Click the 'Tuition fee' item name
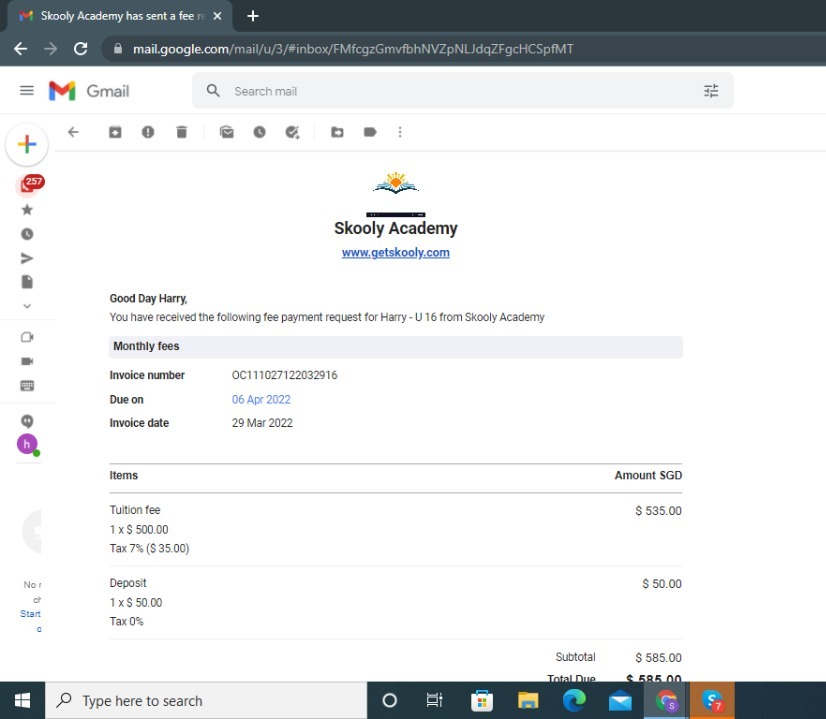The image size is (826, 719). click(x=135, y=510)
